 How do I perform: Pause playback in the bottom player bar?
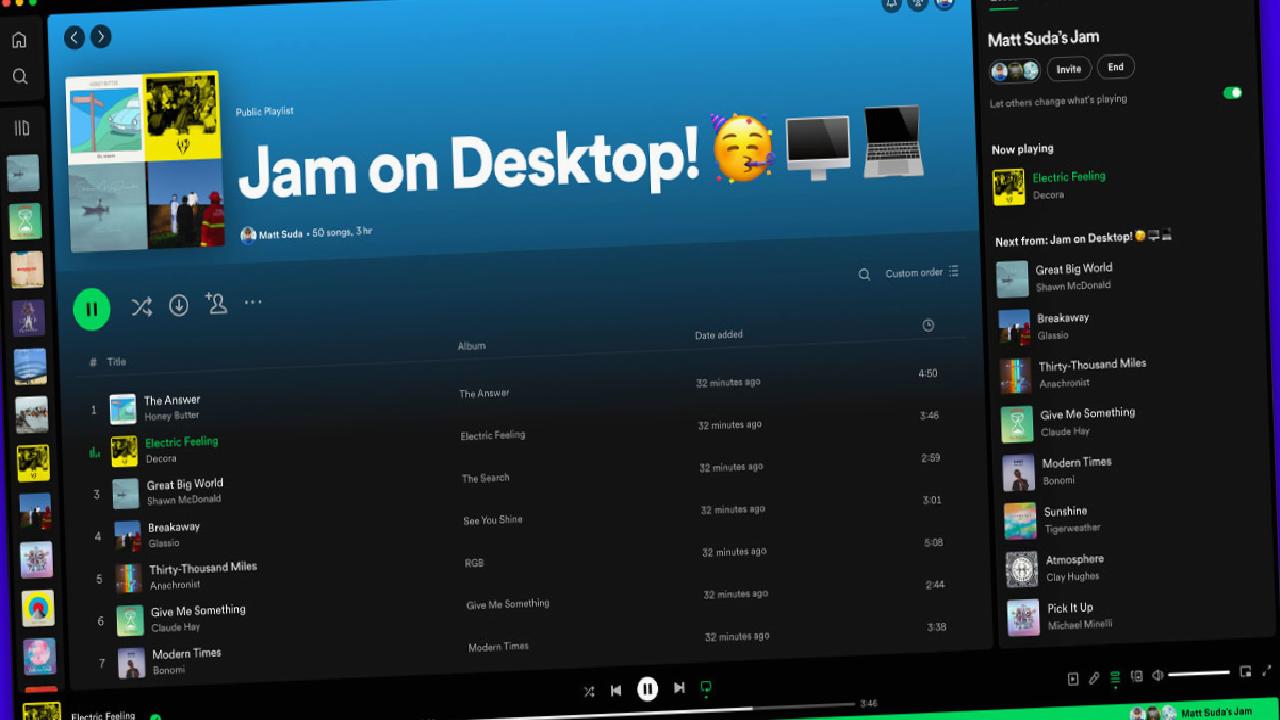[648, 688]
